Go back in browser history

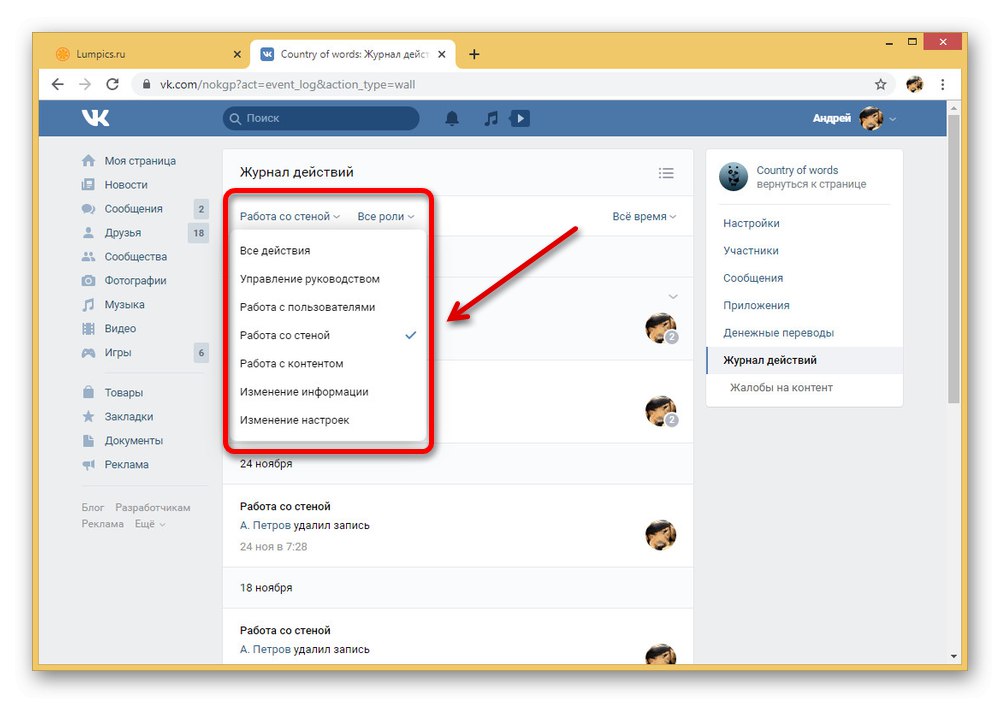57,84
